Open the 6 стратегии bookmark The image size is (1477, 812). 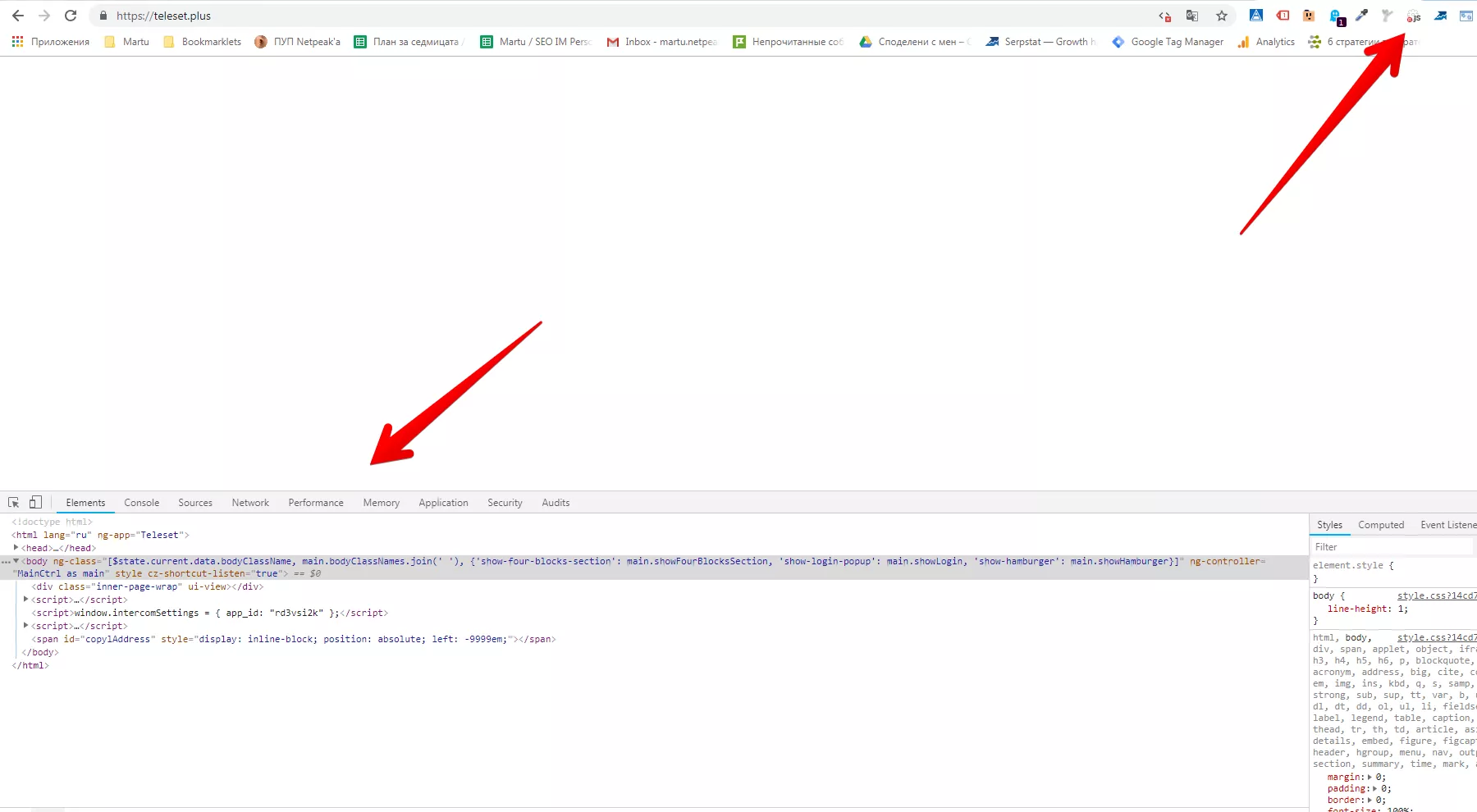point(1362,42)
